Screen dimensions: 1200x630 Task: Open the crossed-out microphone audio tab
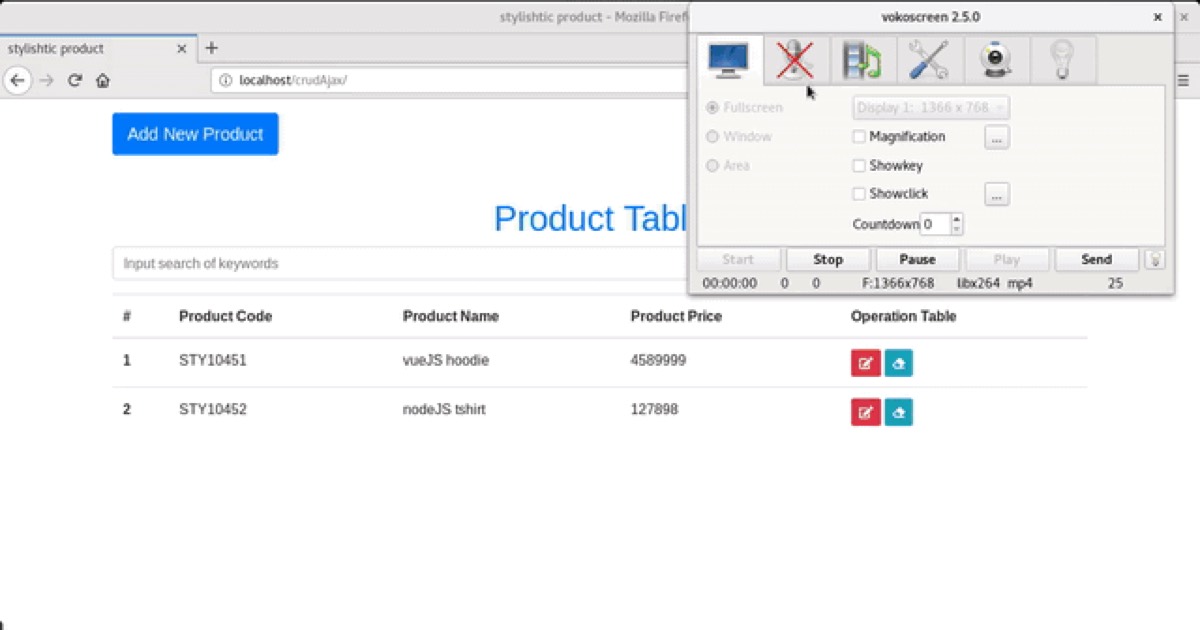(x=795, y=60)
